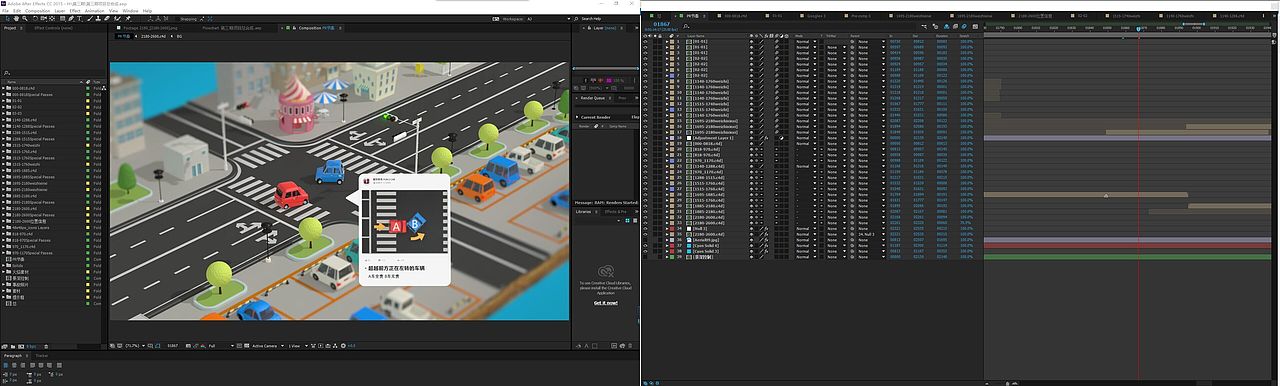
Task: Select the Roto Brush tool
Action: coord(117,18)
